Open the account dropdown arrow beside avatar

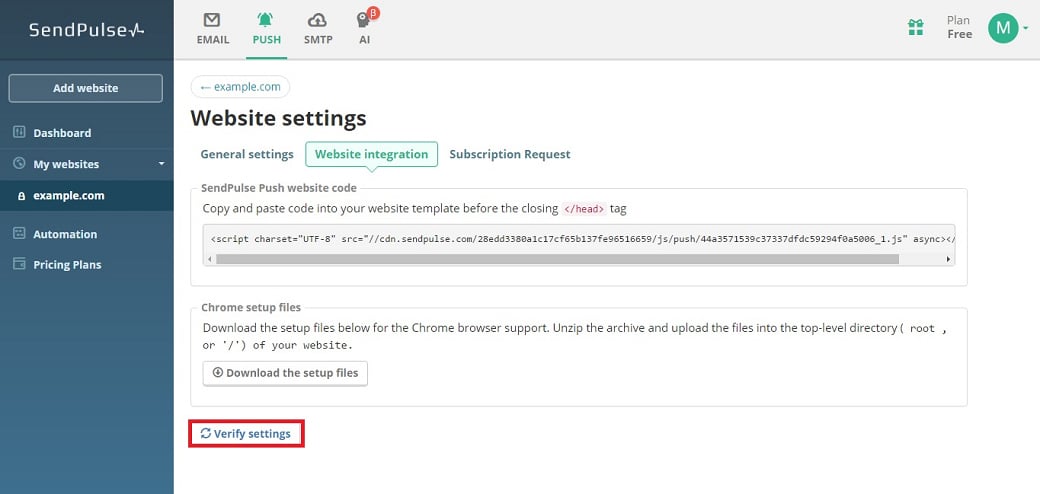tap(1026, 28)
